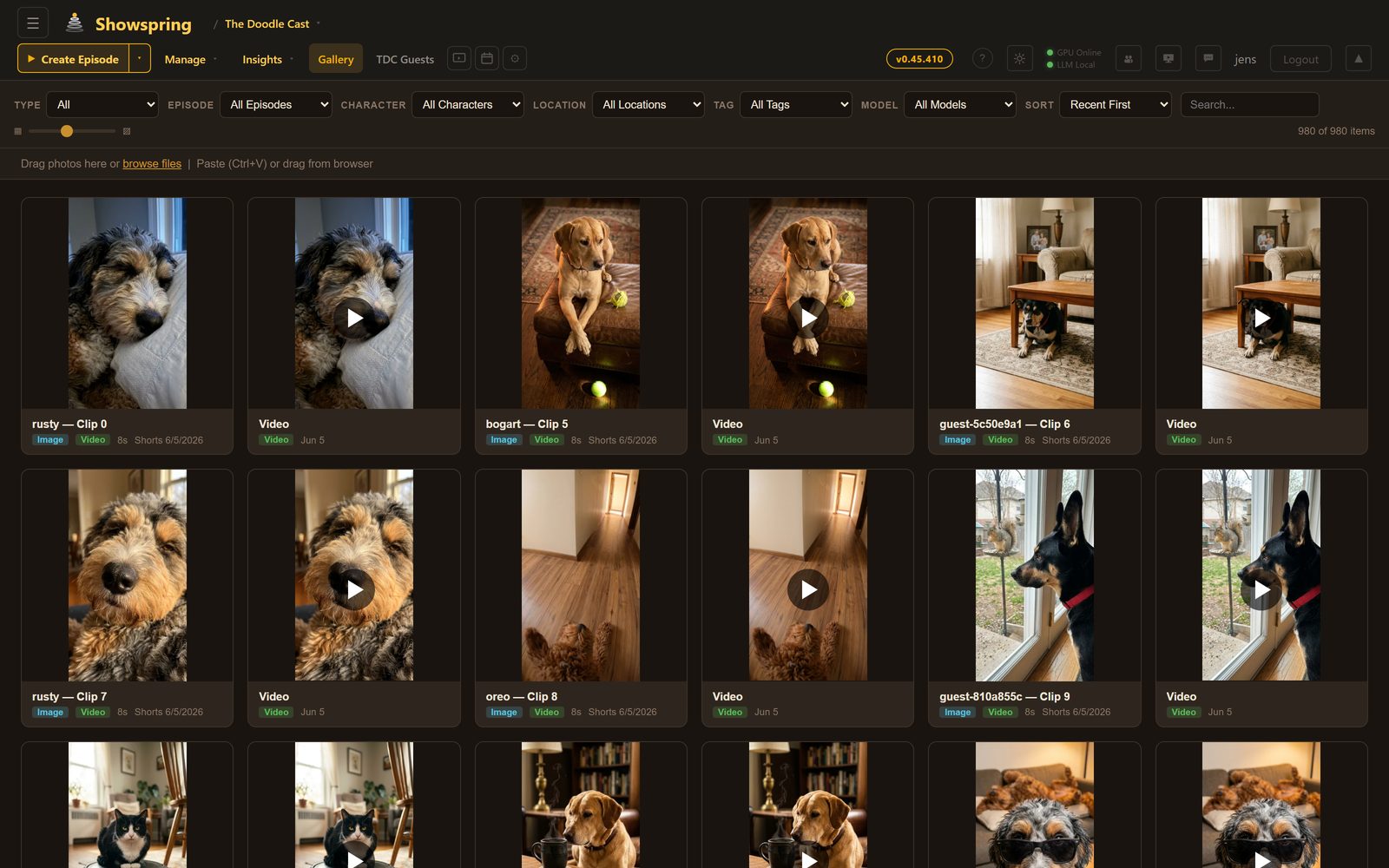Open the hamburger sidebar menu
1389x868 pixels.
click(33, 23)
